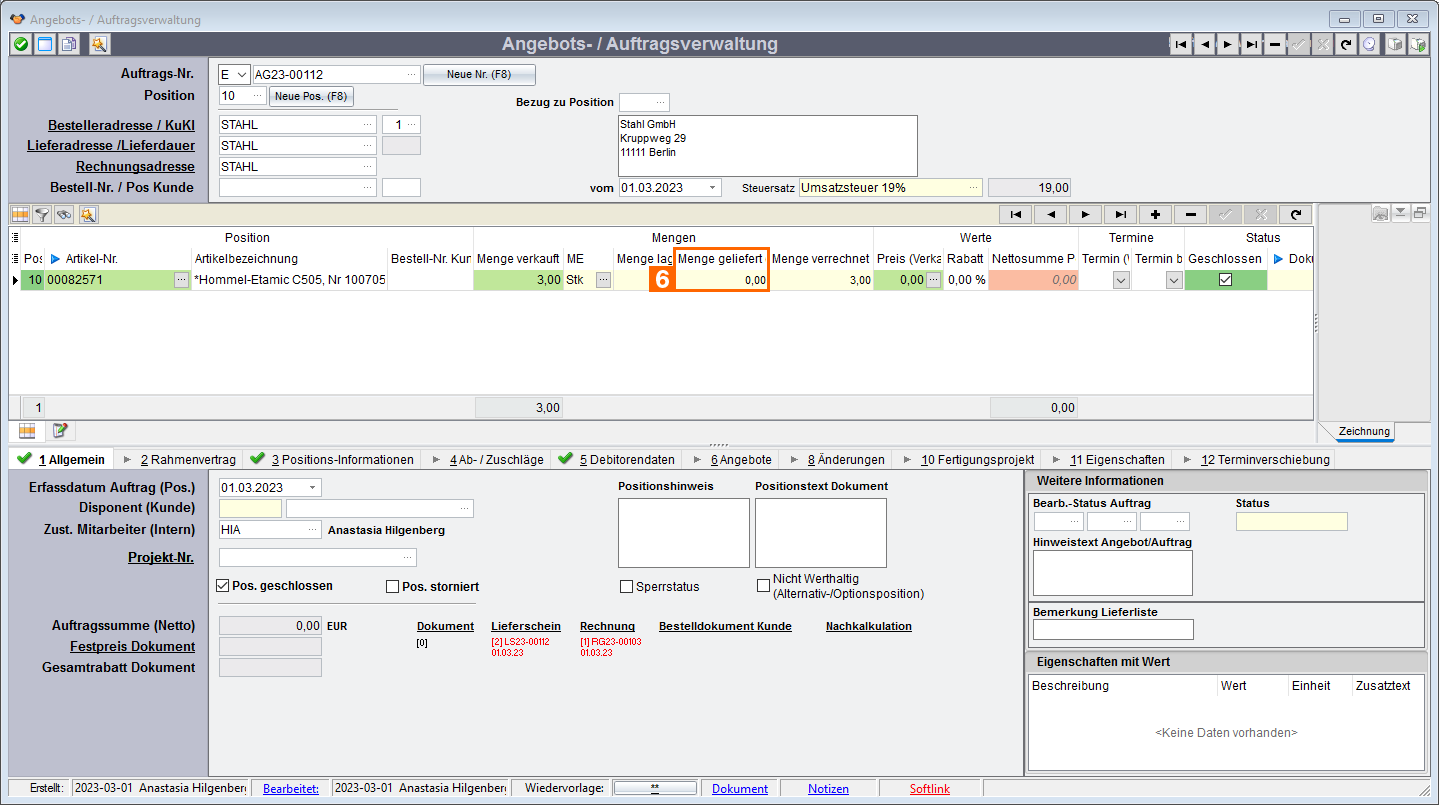Jump to first position in grid navigator
Viewport: 1439px width, 805px height.
coord(1015,214)
